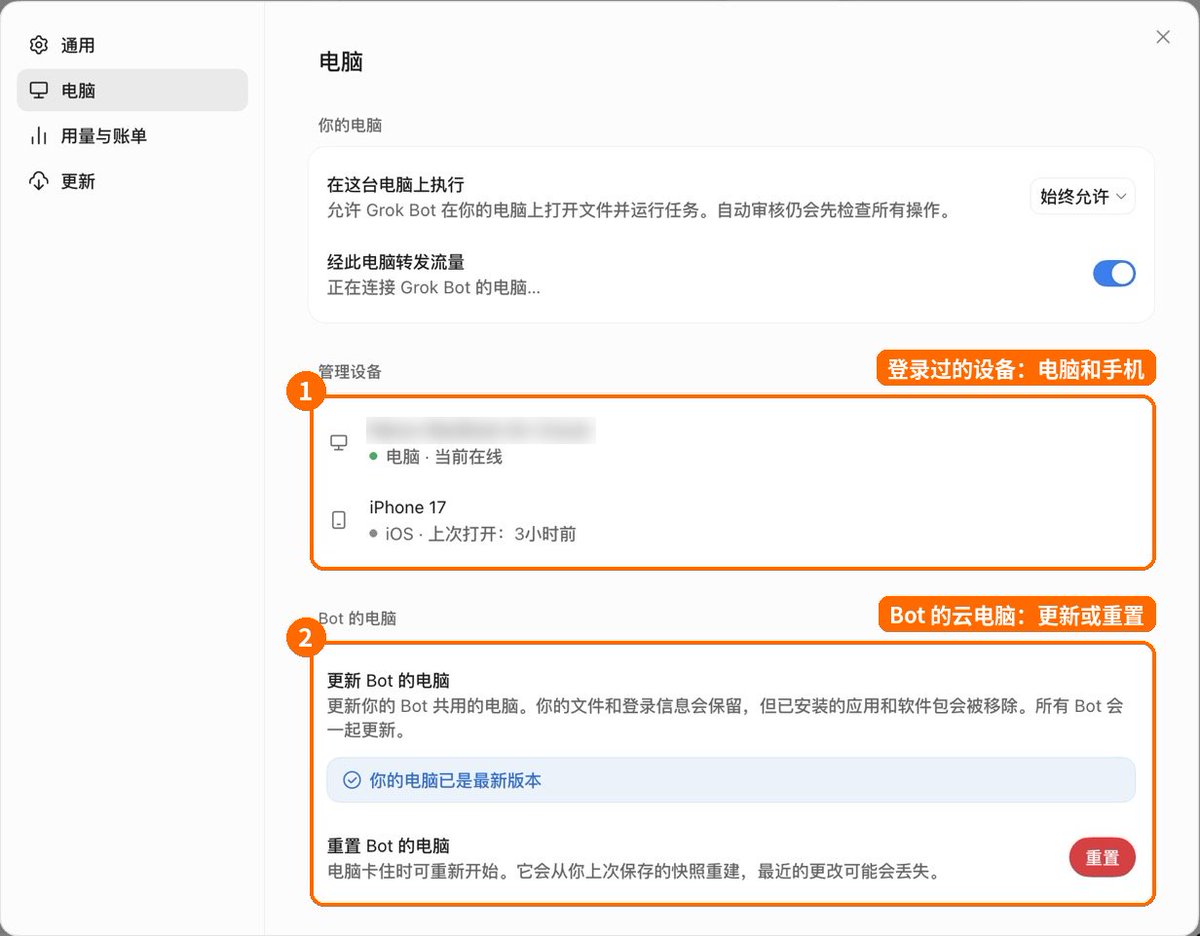Image resolution: width=1200 pixels, height=936 pixels.
Task: Click iOS · 上次打开：3小时前 text
Action: [480, 534]
